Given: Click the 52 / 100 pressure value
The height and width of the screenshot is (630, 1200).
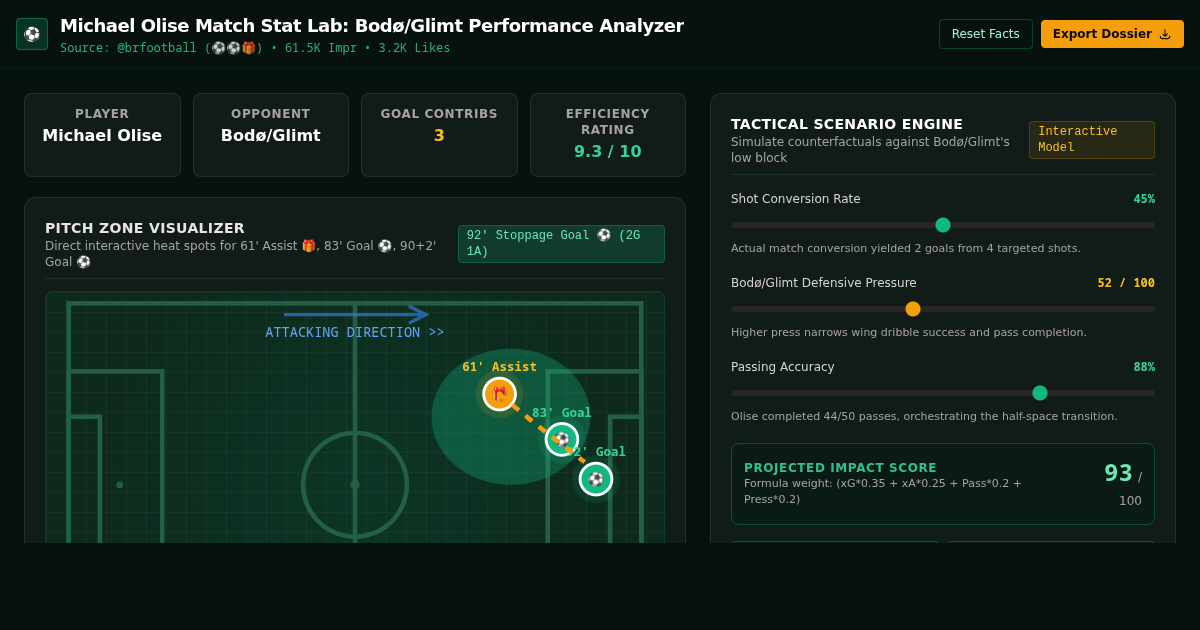Looking at the screenshot, I should click(x=1126, y=283).
